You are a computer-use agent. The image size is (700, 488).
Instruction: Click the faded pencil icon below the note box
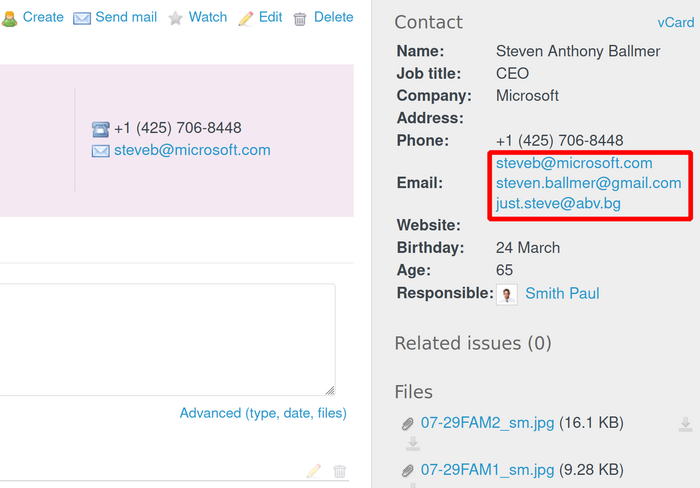314,471
